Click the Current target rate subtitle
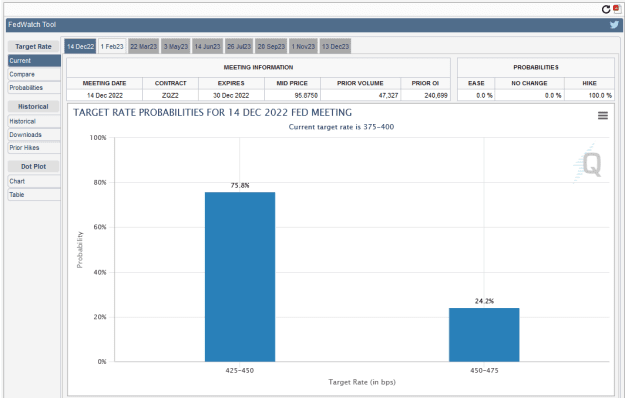 [341, 127]
